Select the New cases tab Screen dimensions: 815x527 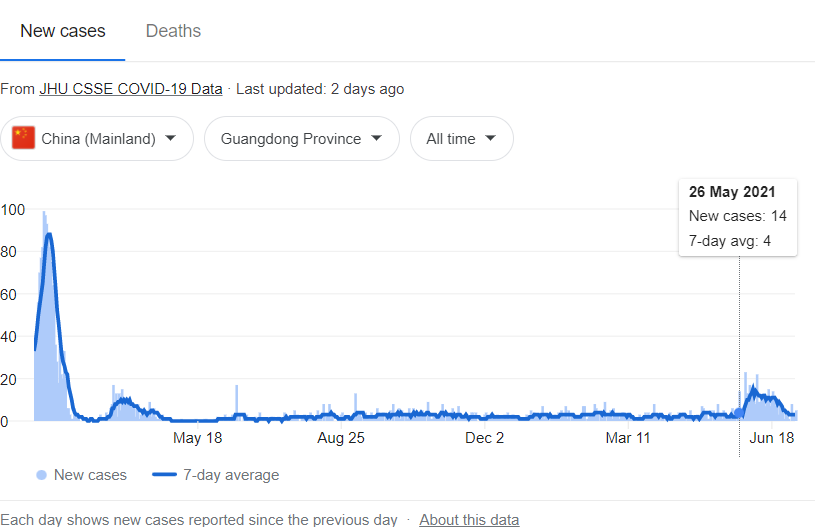click(62, 31)
